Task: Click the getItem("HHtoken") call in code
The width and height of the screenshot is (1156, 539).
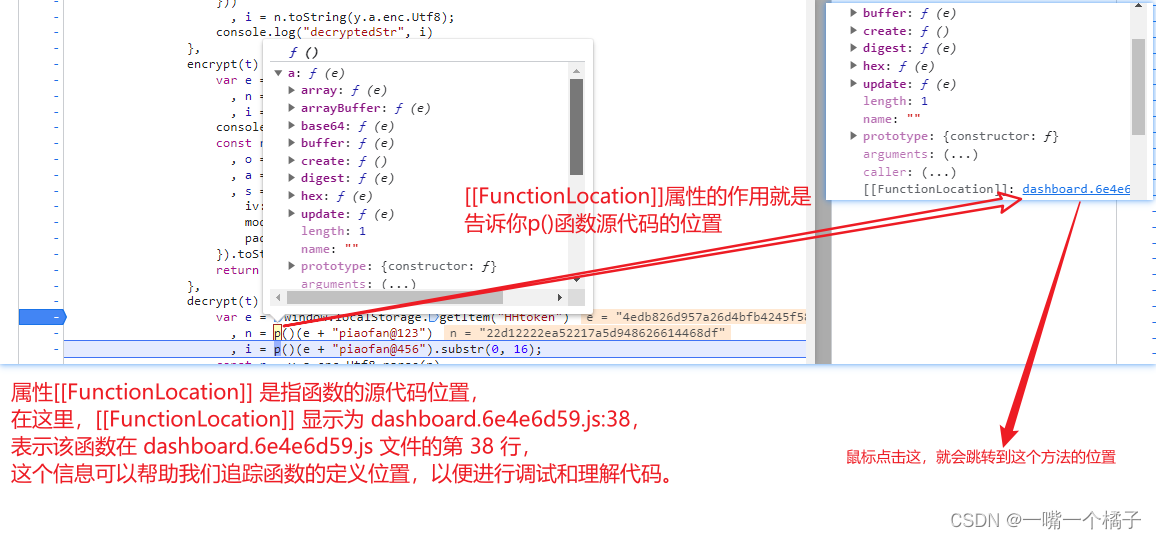Action: tap(505, 318)
